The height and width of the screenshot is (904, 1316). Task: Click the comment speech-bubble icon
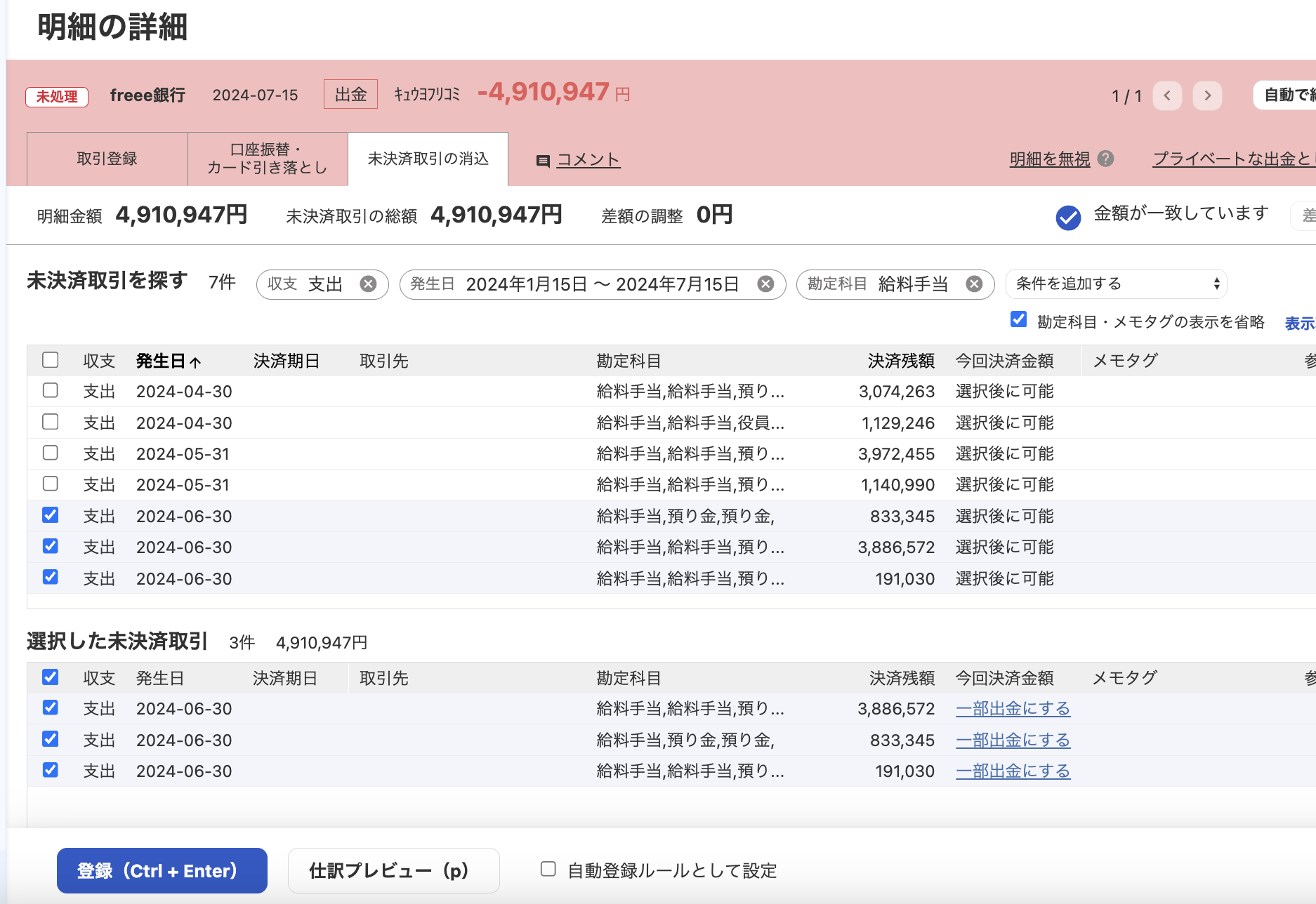(543, 161)
